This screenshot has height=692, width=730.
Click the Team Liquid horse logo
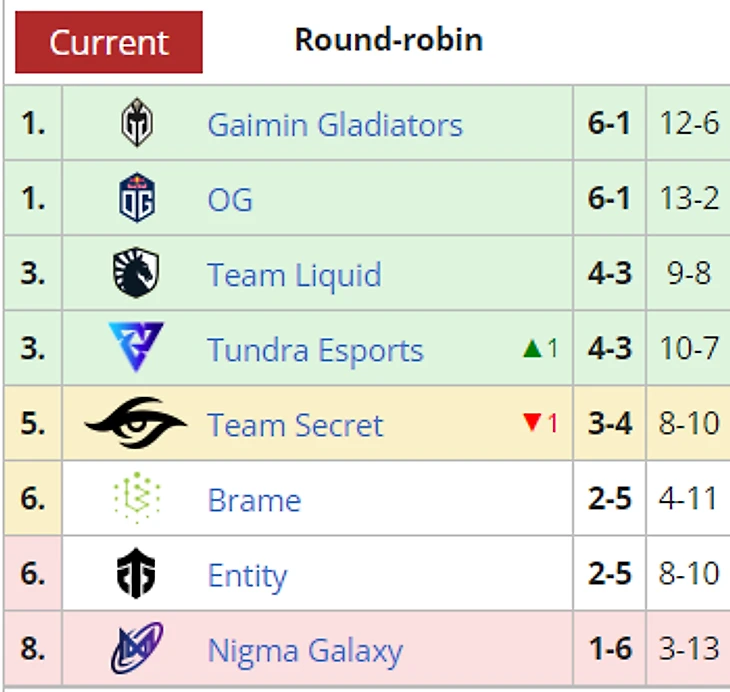click(x=137, y=274)
